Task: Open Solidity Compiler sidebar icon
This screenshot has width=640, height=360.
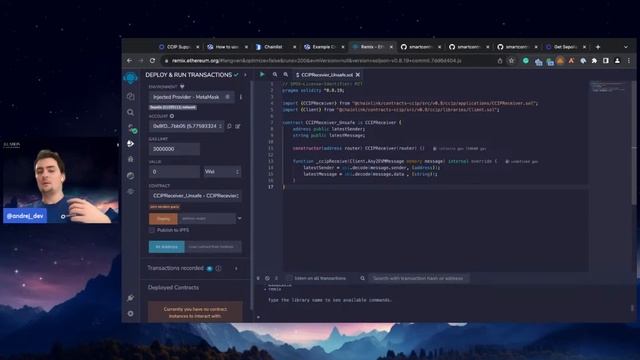Action: coord(131,129)
